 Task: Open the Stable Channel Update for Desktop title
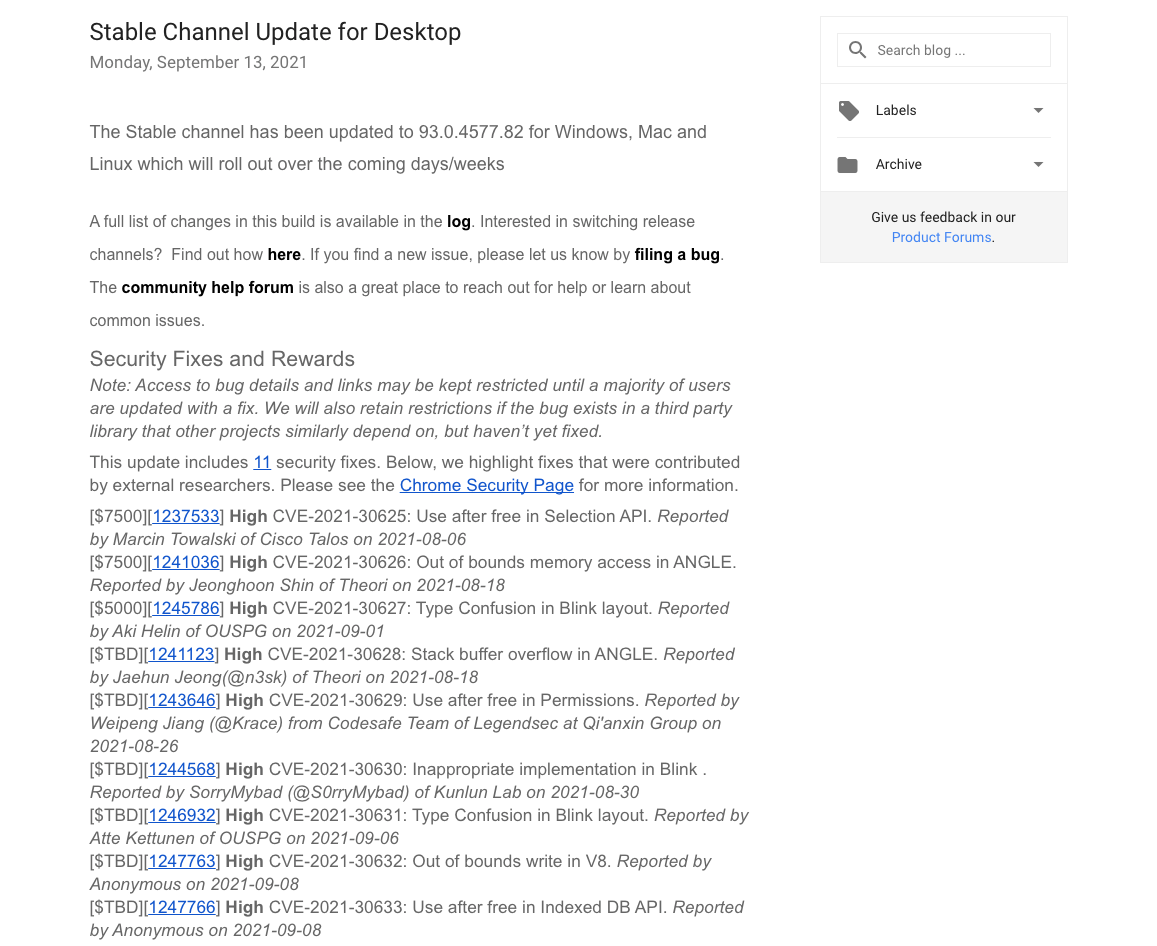(275, 32)
